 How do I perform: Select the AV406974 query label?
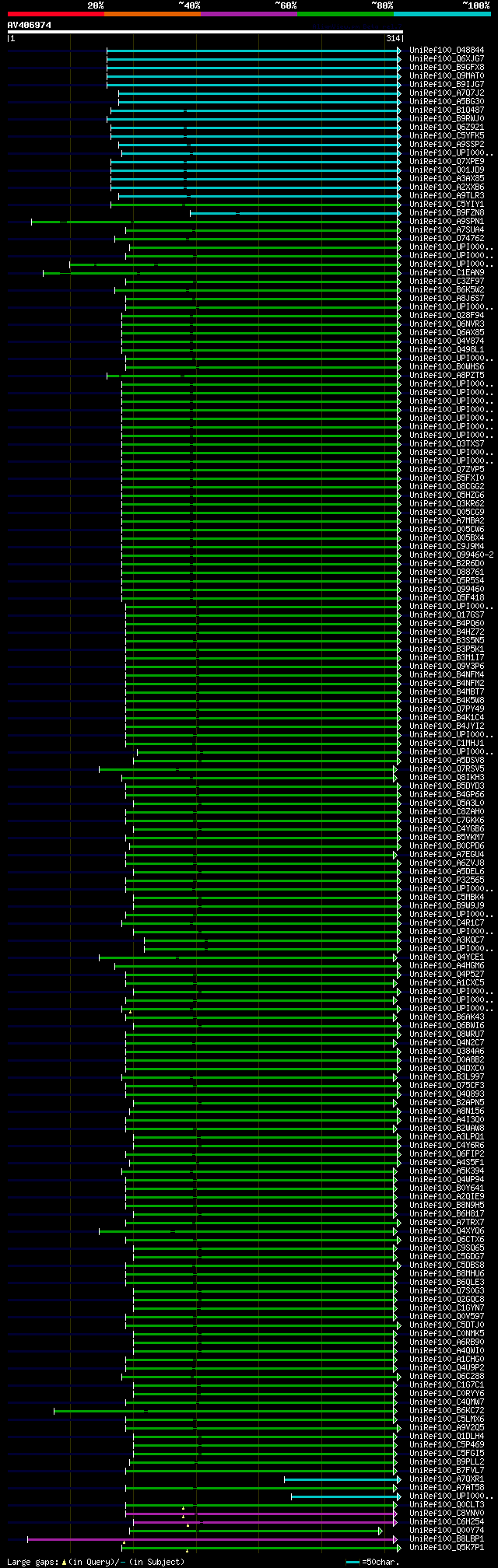[x=30, y=25]
